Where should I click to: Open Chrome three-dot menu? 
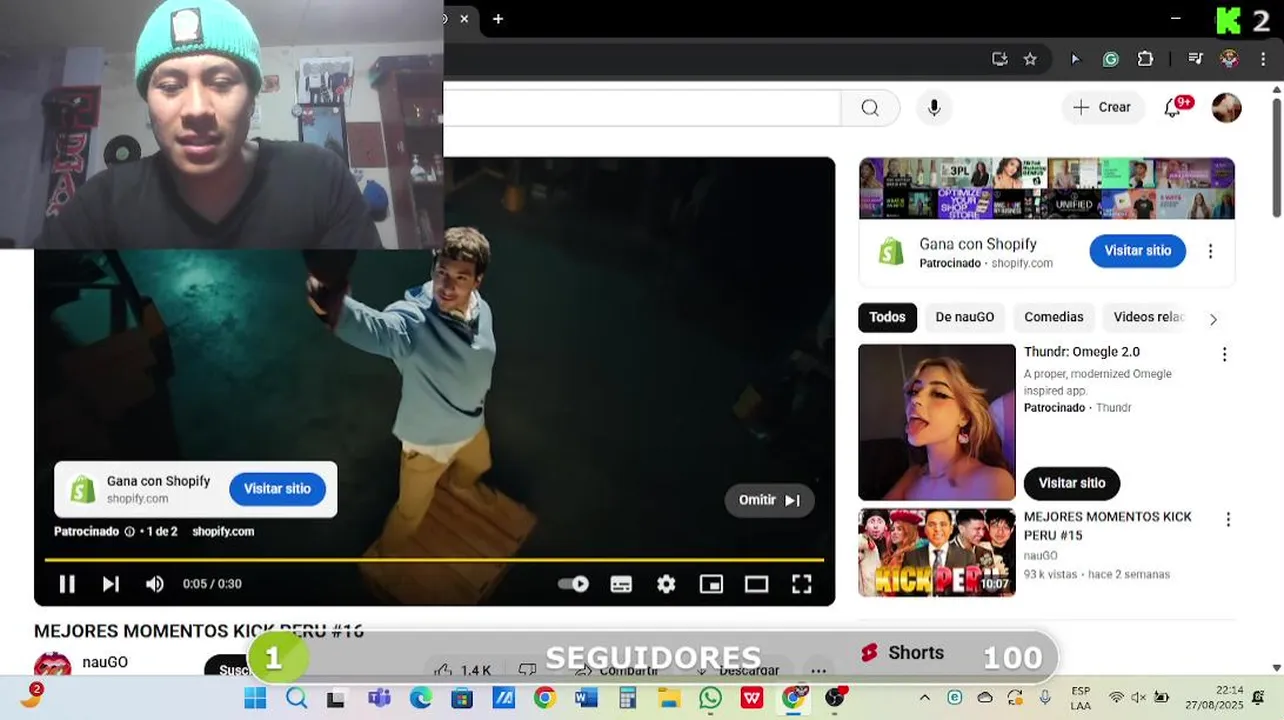click(1263, 59)
